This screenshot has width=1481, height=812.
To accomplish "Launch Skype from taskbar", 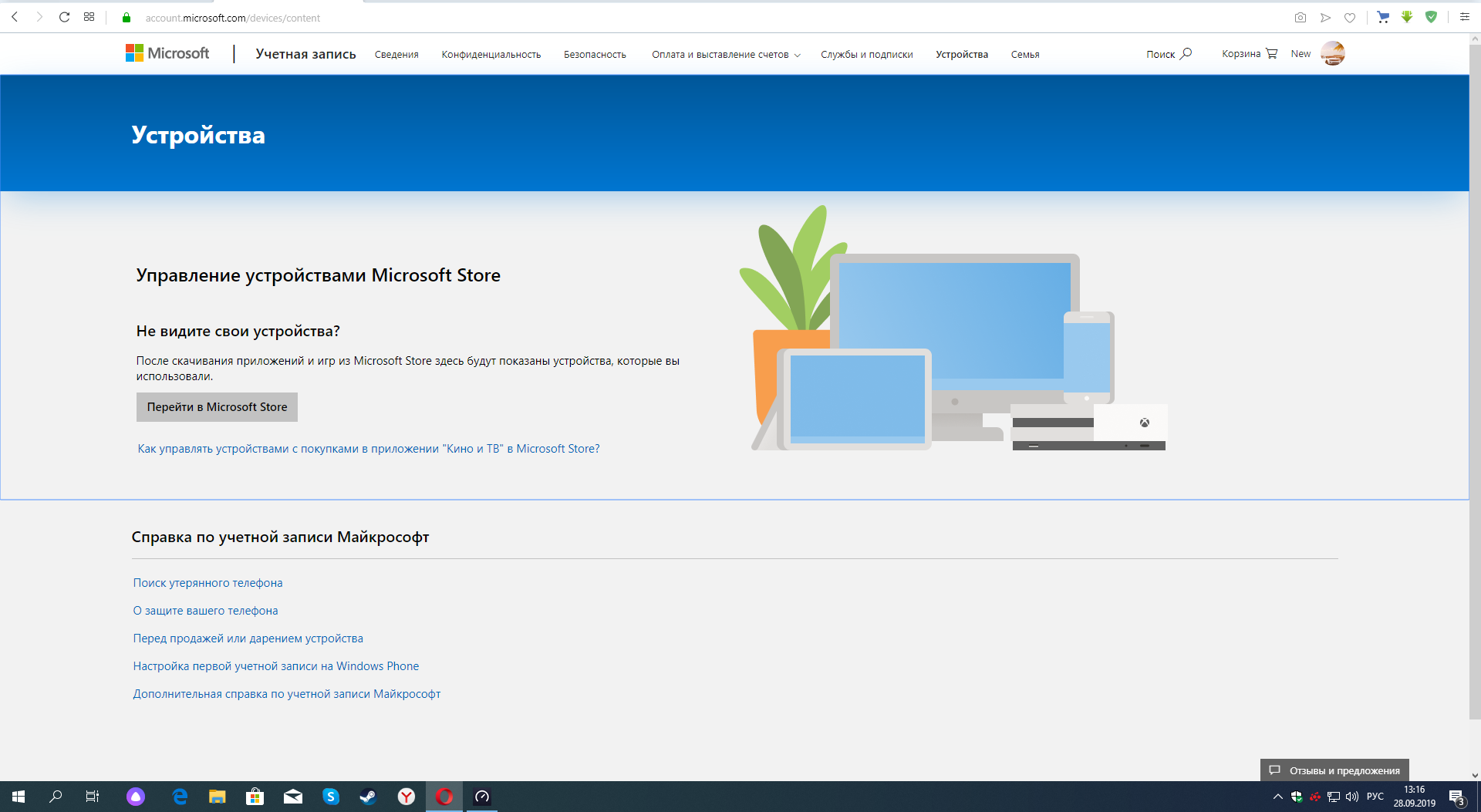I will click(x=331, y=797).
